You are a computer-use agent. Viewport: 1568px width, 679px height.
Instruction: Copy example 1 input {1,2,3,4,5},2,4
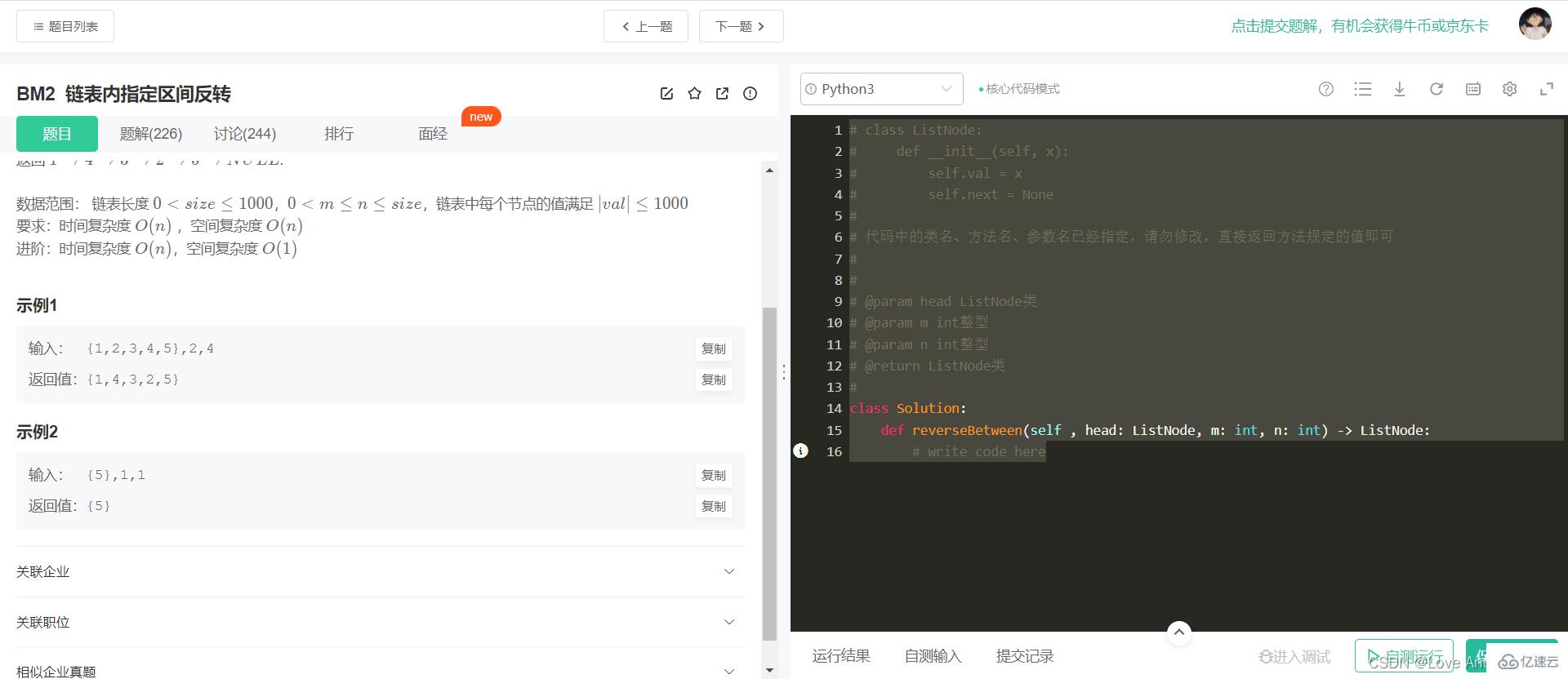pos(714,348)
